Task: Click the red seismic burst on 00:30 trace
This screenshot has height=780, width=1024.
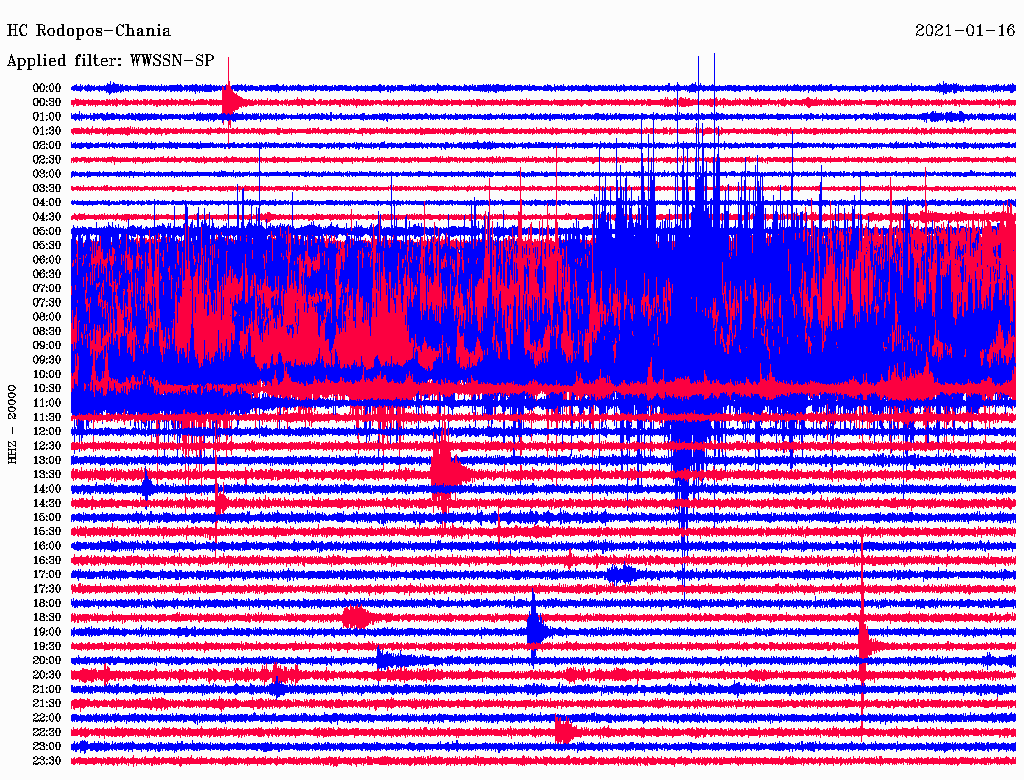Action: [x=231, y=101]
